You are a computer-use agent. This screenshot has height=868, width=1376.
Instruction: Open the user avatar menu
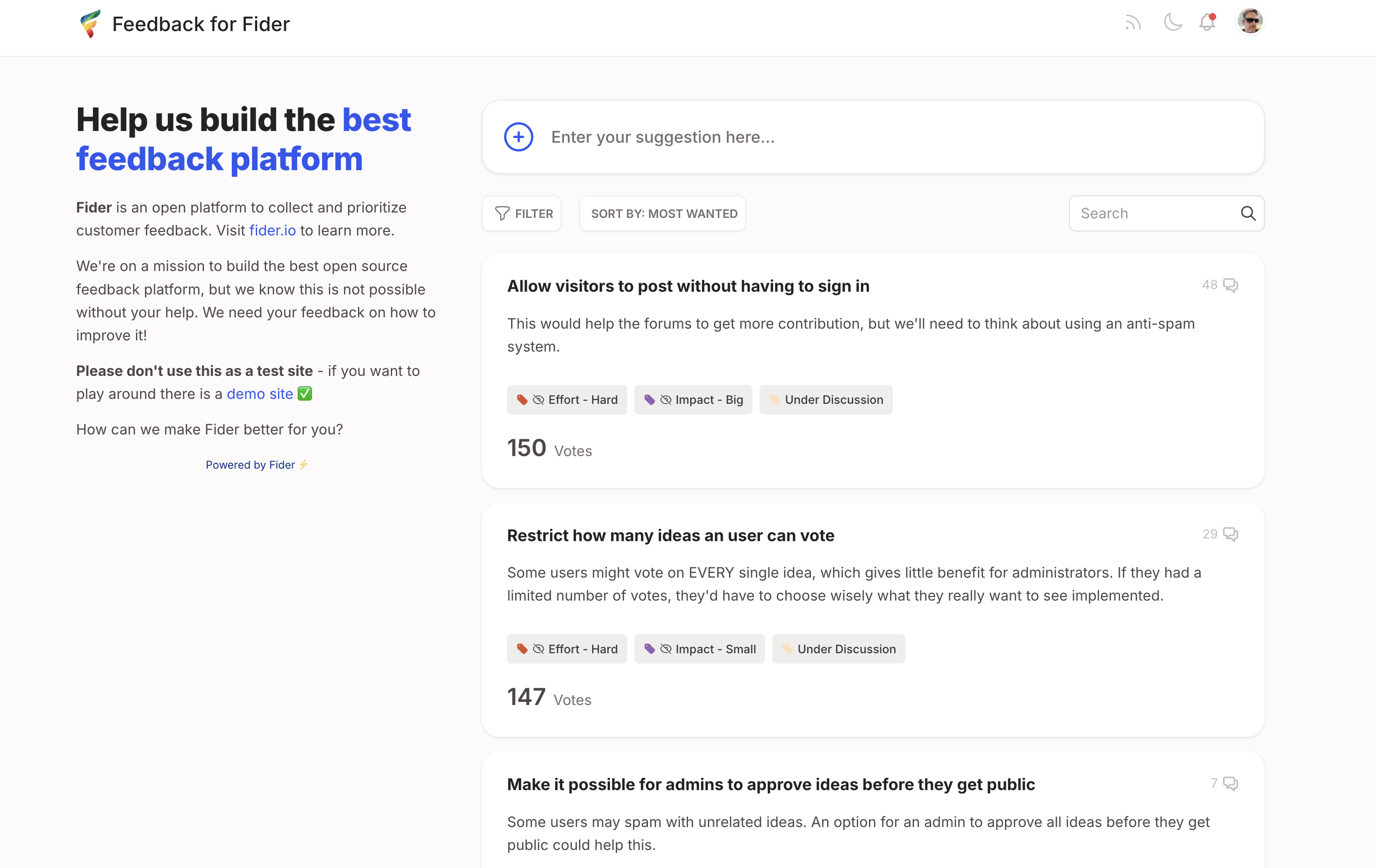point(1250,22)
